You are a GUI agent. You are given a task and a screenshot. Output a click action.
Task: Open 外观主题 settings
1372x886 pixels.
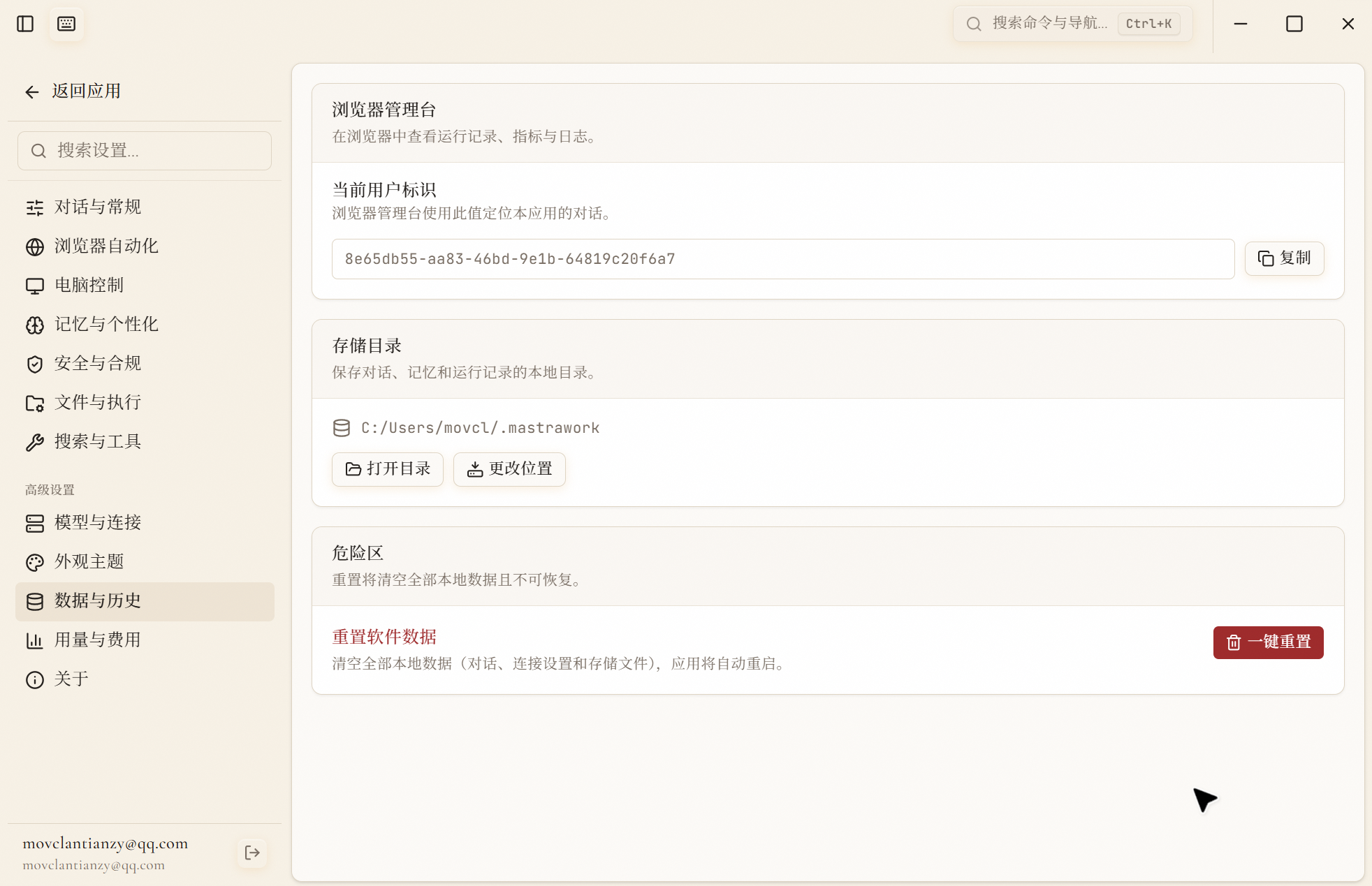[145, 562]
